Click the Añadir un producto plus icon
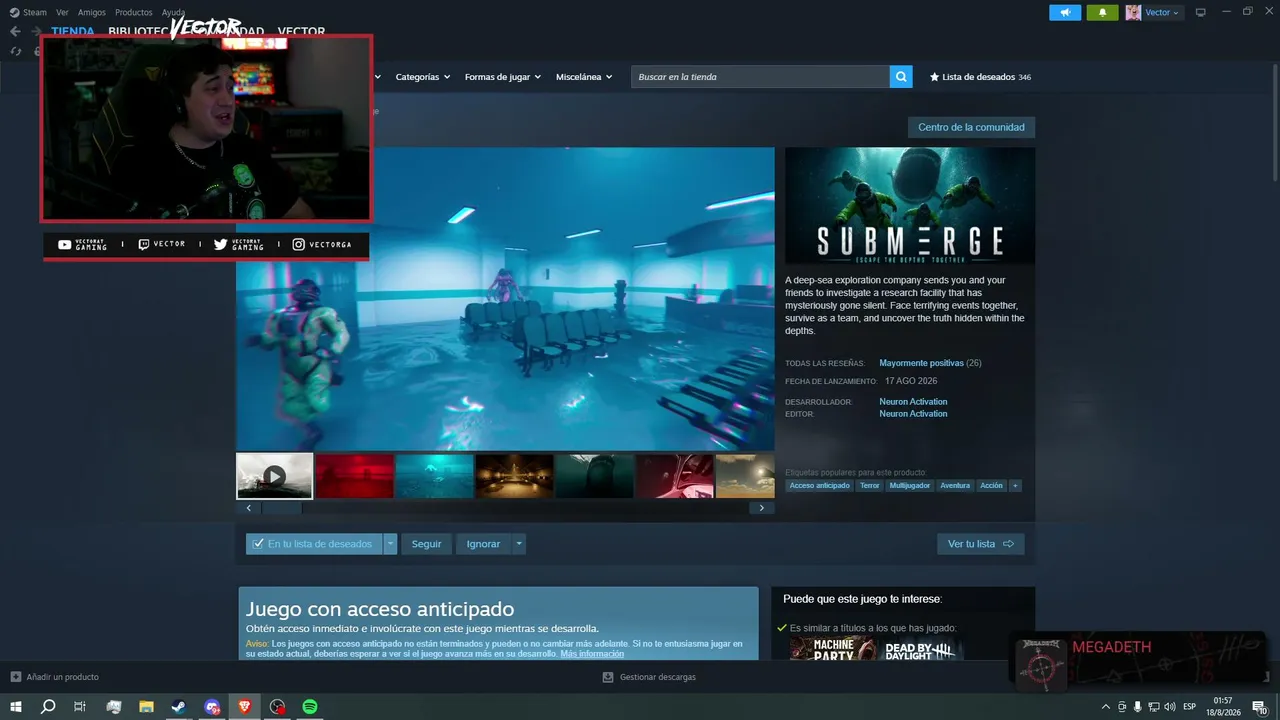Viewport: 1280px width, 720px height. [x=15, y=677]
